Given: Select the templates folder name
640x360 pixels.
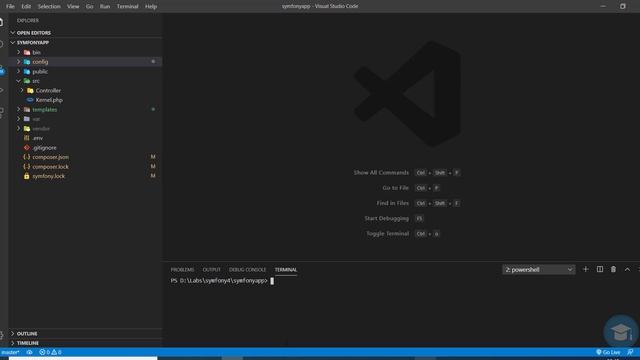Looking at the screenshot, I should click(45, 109).
